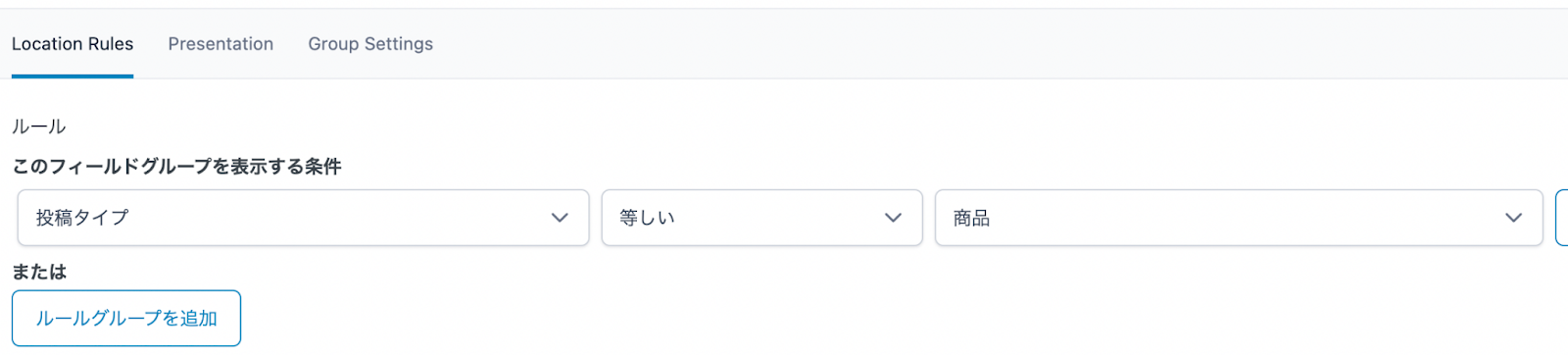1568x355 pixels.
Task: Click chevron arrow of 商品 dropdown
Action: coord(1513,218)
